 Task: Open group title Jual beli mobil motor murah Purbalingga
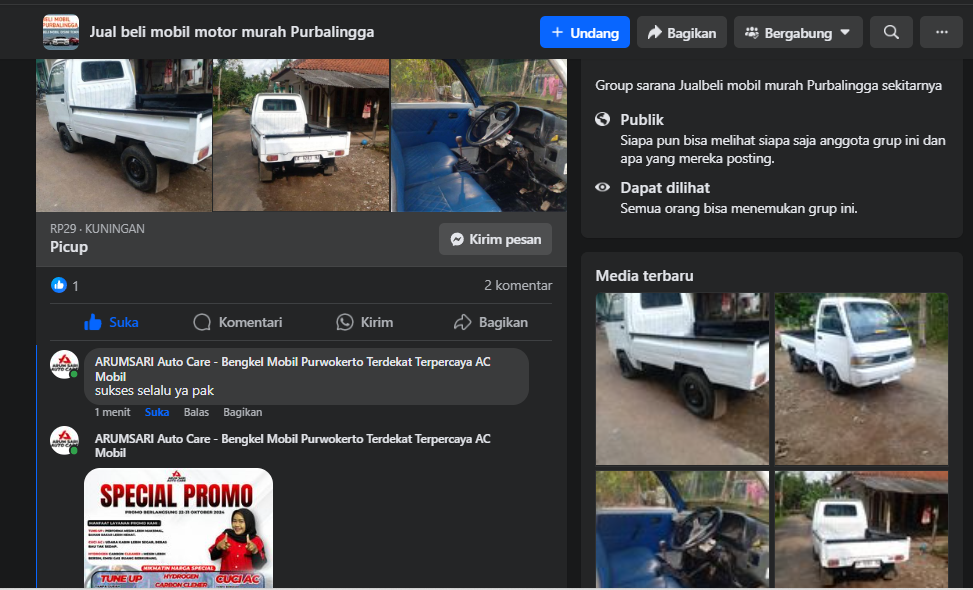231,32
